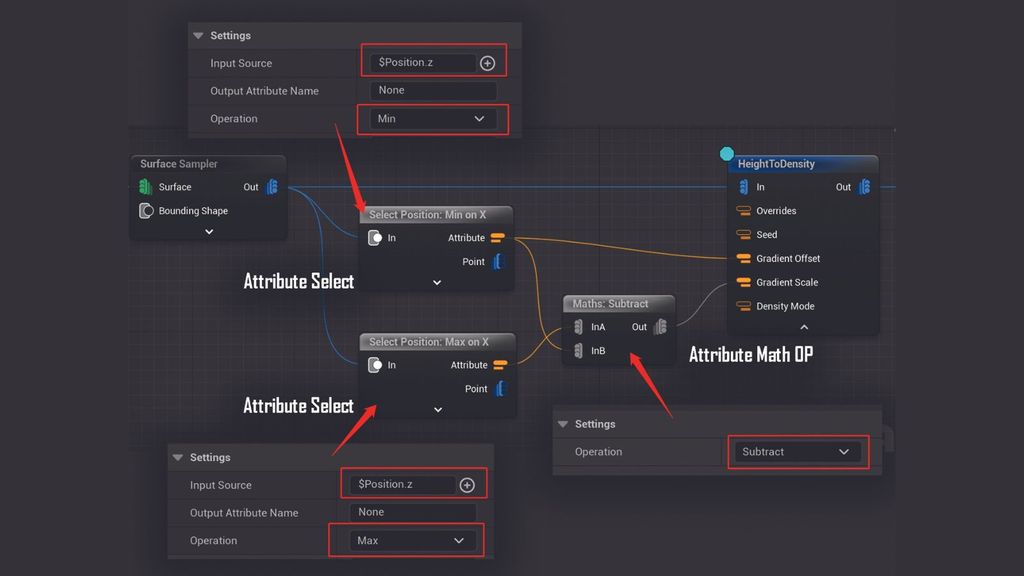Toggle the Density Mode override on HeightToDensity

coord(744,306)
